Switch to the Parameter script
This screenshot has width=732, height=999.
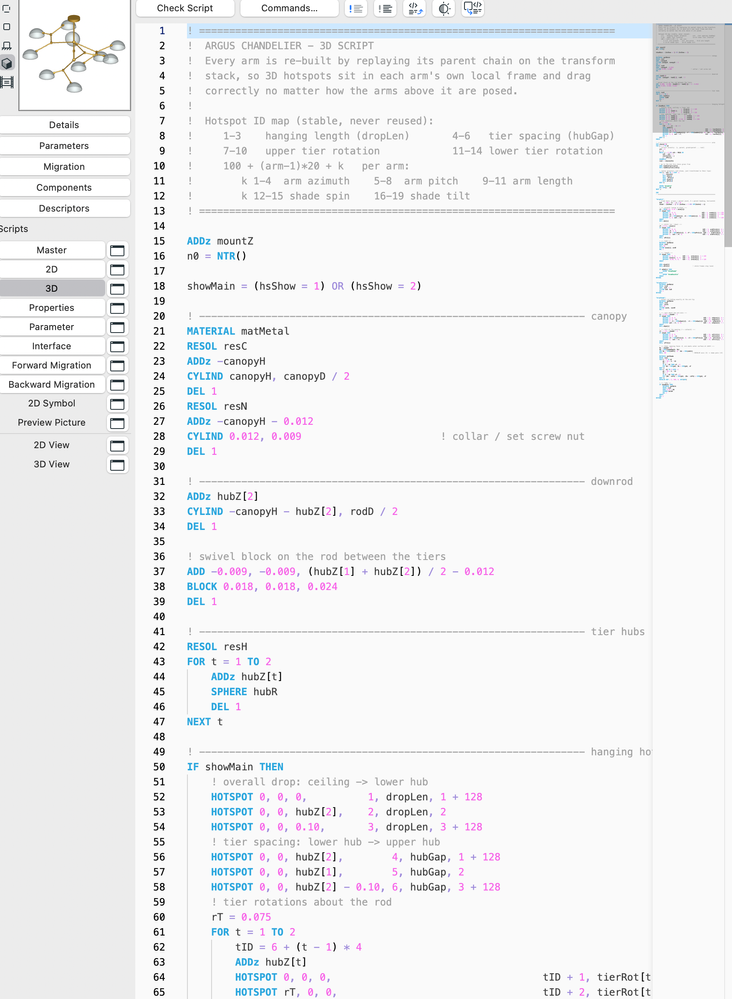pos(52,327)
